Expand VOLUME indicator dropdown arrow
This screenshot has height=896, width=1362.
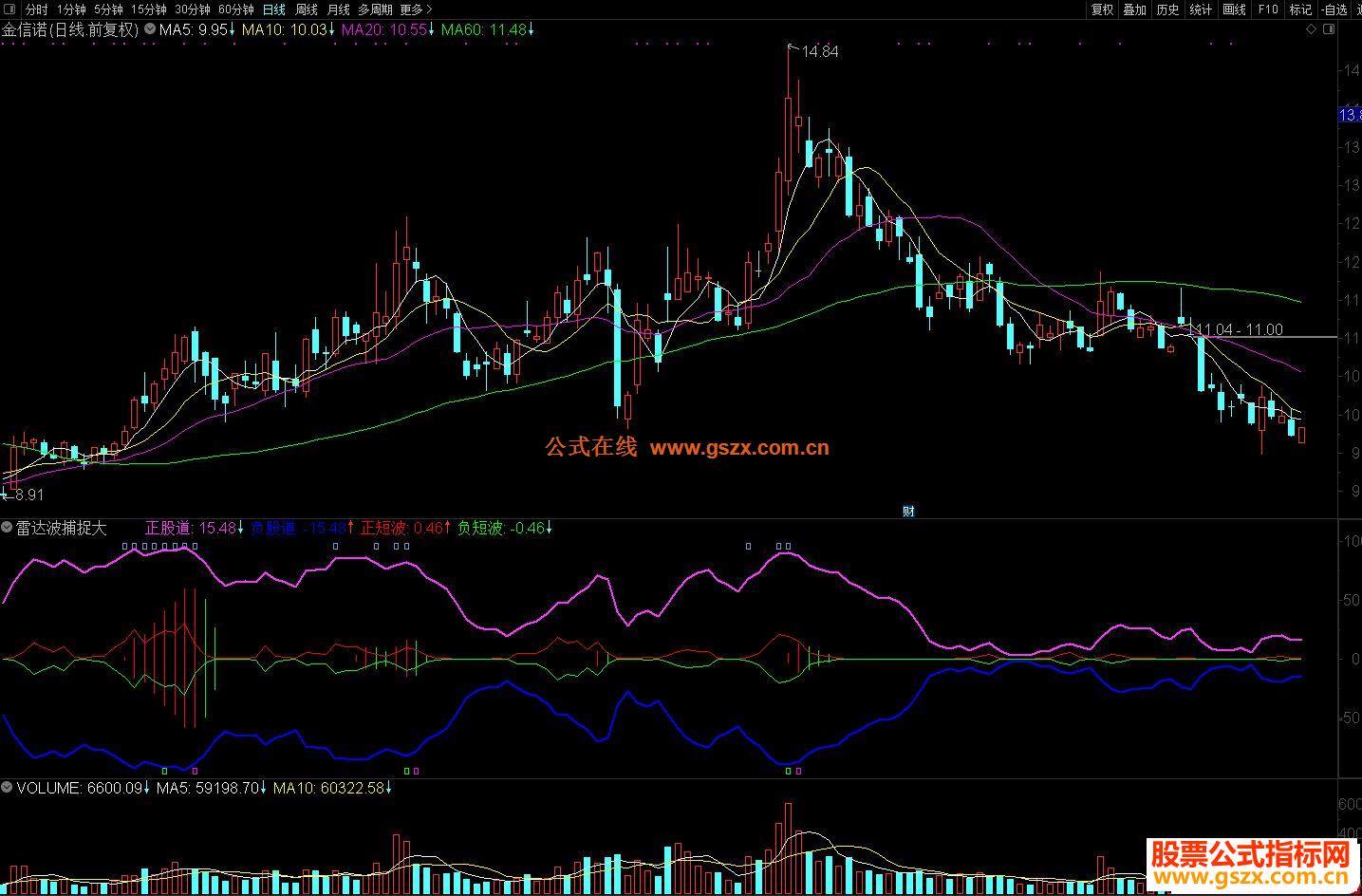pos(8,788)
